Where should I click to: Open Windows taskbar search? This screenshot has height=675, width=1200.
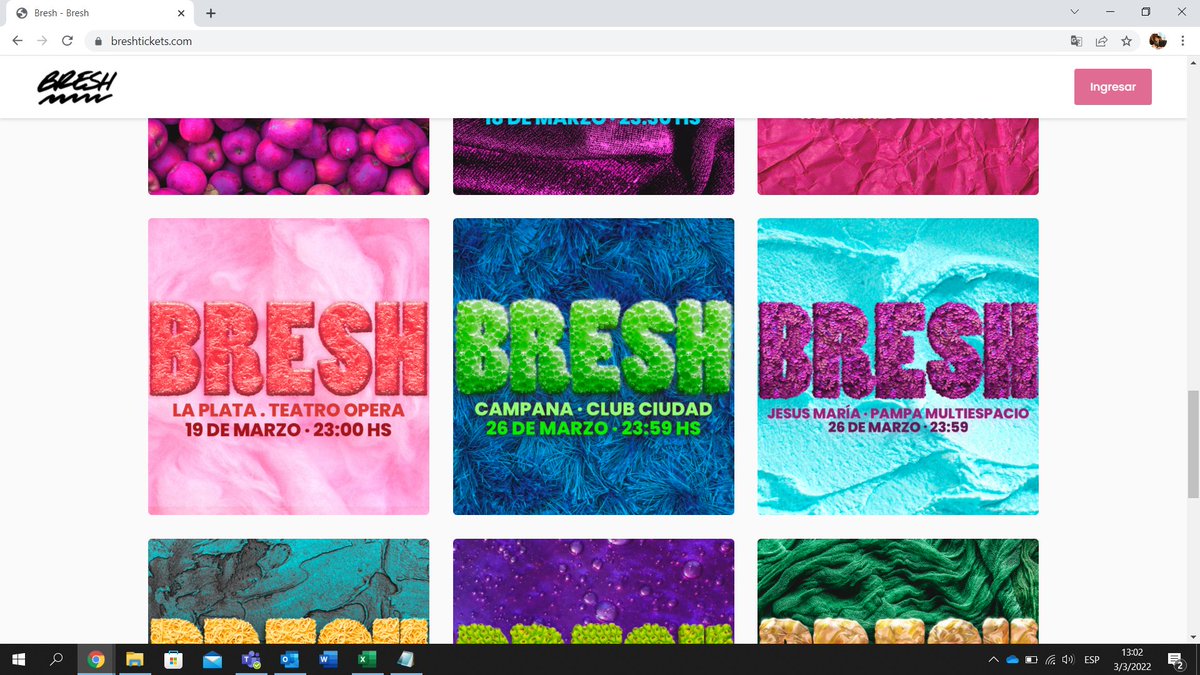coord(57,659)
